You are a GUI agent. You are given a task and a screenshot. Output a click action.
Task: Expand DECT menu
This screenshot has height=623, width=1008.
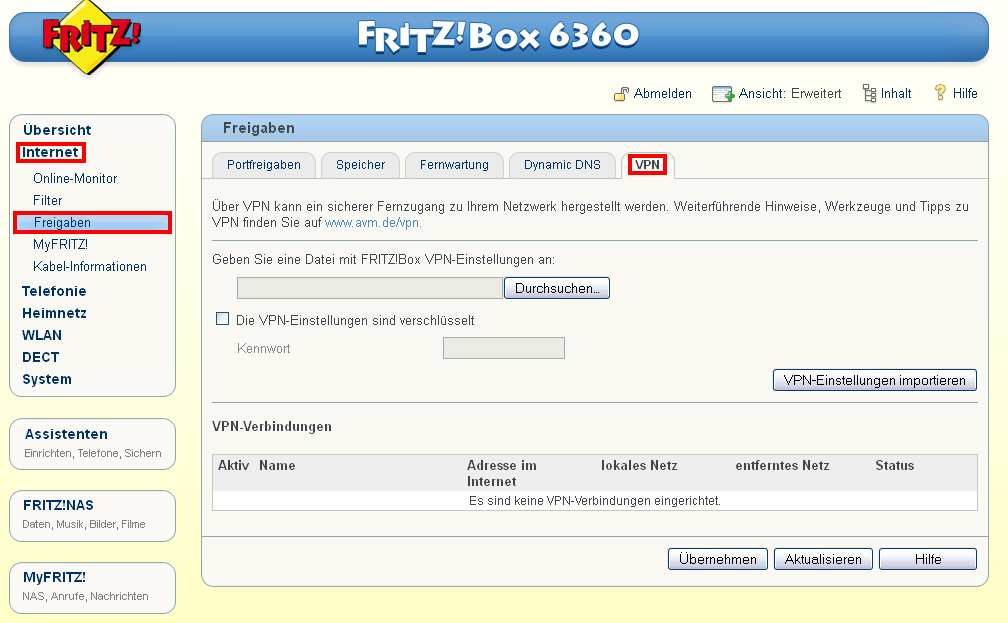40,357
